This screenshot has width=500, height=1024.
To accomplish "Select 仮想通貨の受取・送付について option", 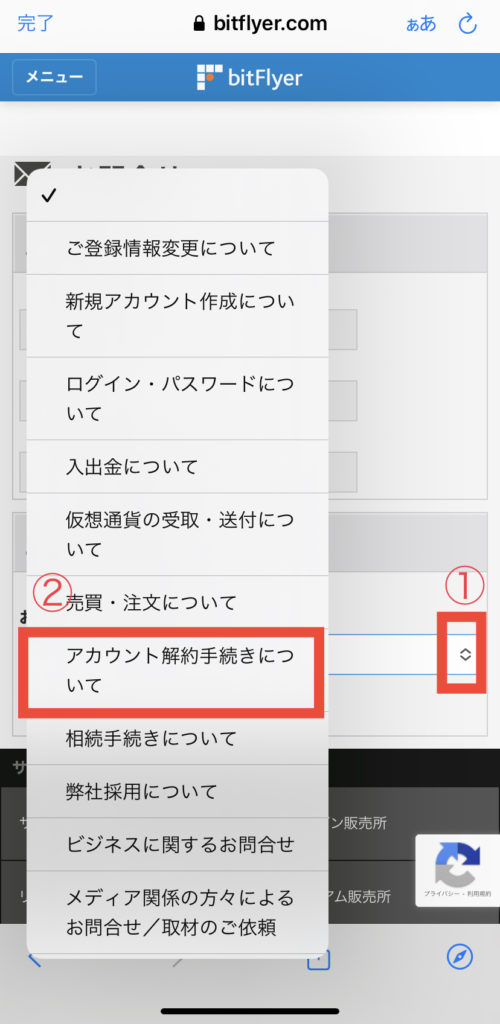I will pyautogui.click(x=178, y=534).
